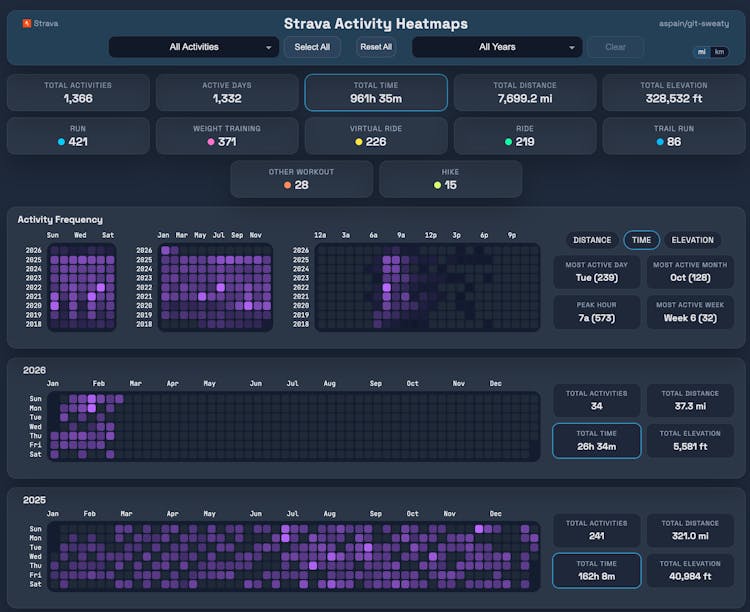Switch units to km
Screen dimensions: 750x612
coord(720,52)
